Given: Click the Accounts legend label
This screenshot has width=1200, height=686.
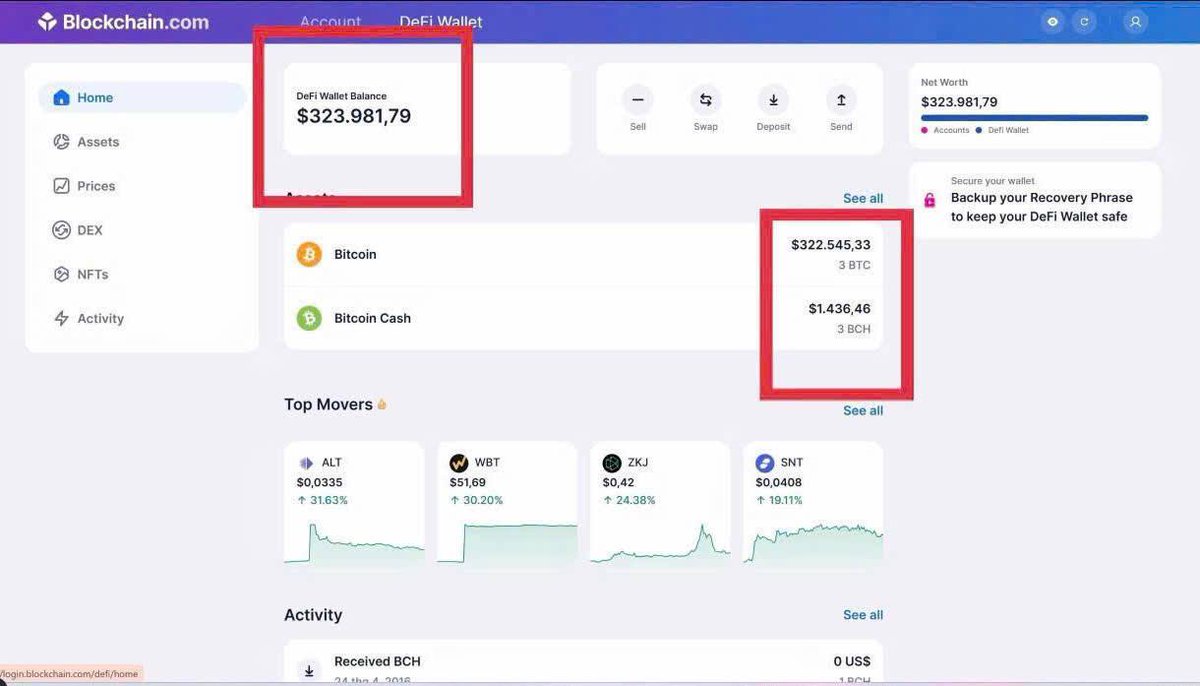Looking at the screenshot, I should coord(951,130).
